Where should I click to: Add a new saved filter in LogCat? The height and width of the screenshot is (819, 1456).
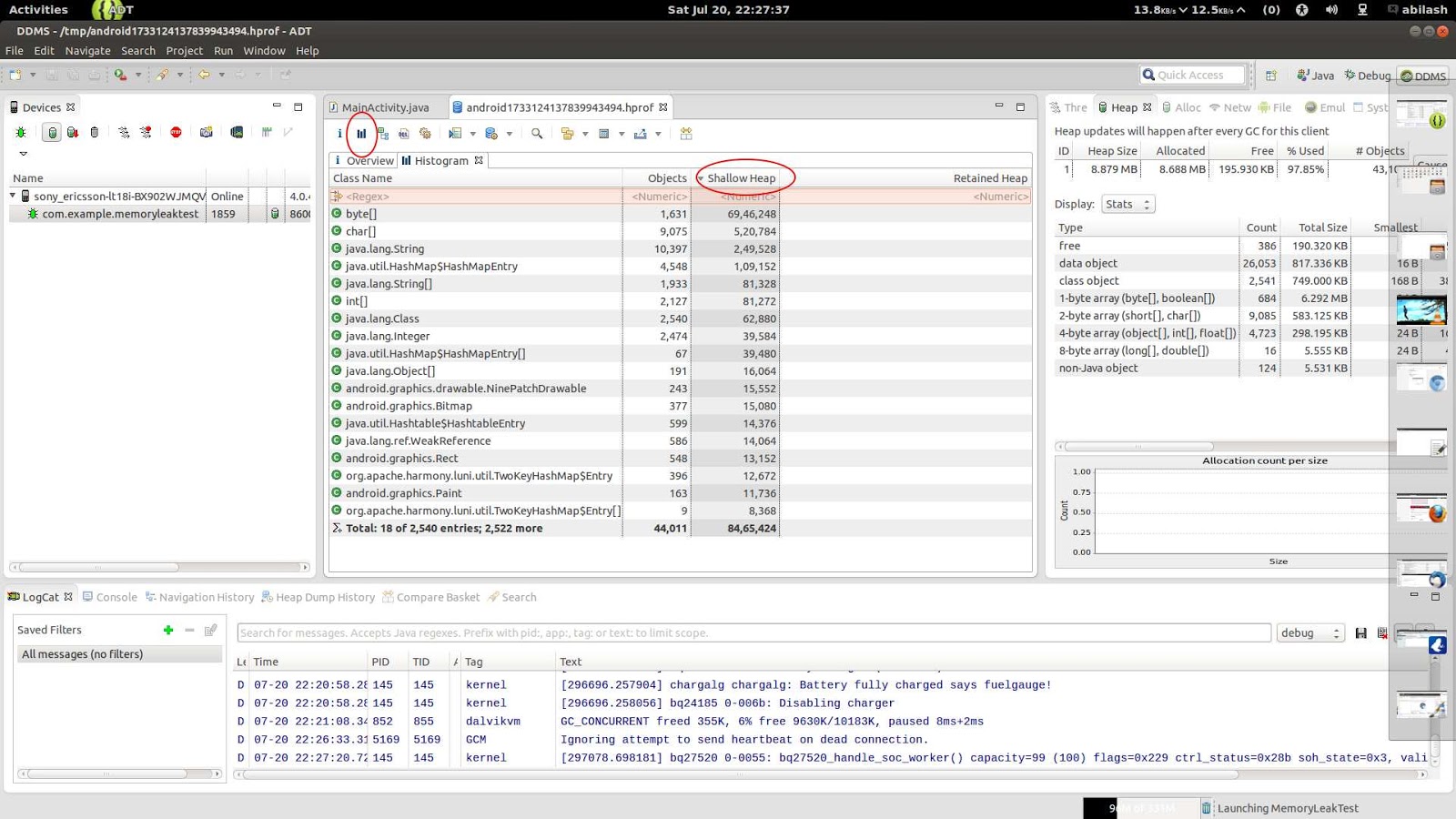point(167,629)
